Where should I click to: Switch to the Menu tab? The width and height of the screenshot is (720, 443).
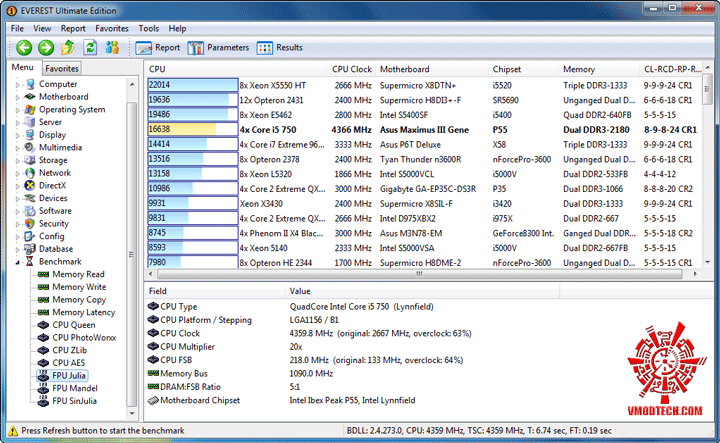pos(22,67)
